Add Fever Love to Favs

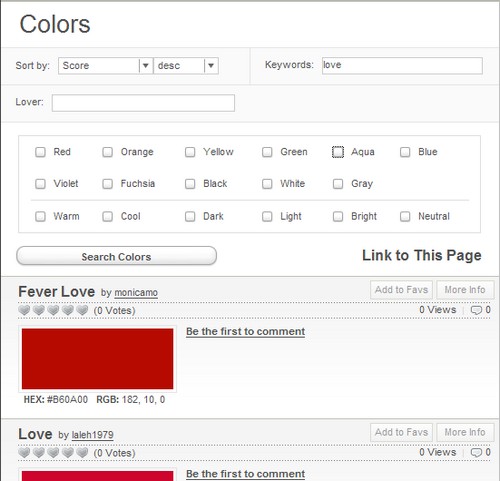click(401, 290)
